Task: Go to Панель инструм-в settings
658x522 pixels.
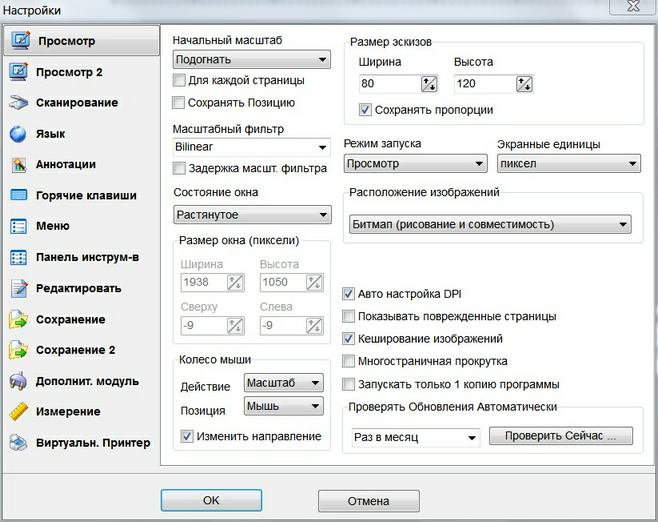Action: tap(87, 257)
